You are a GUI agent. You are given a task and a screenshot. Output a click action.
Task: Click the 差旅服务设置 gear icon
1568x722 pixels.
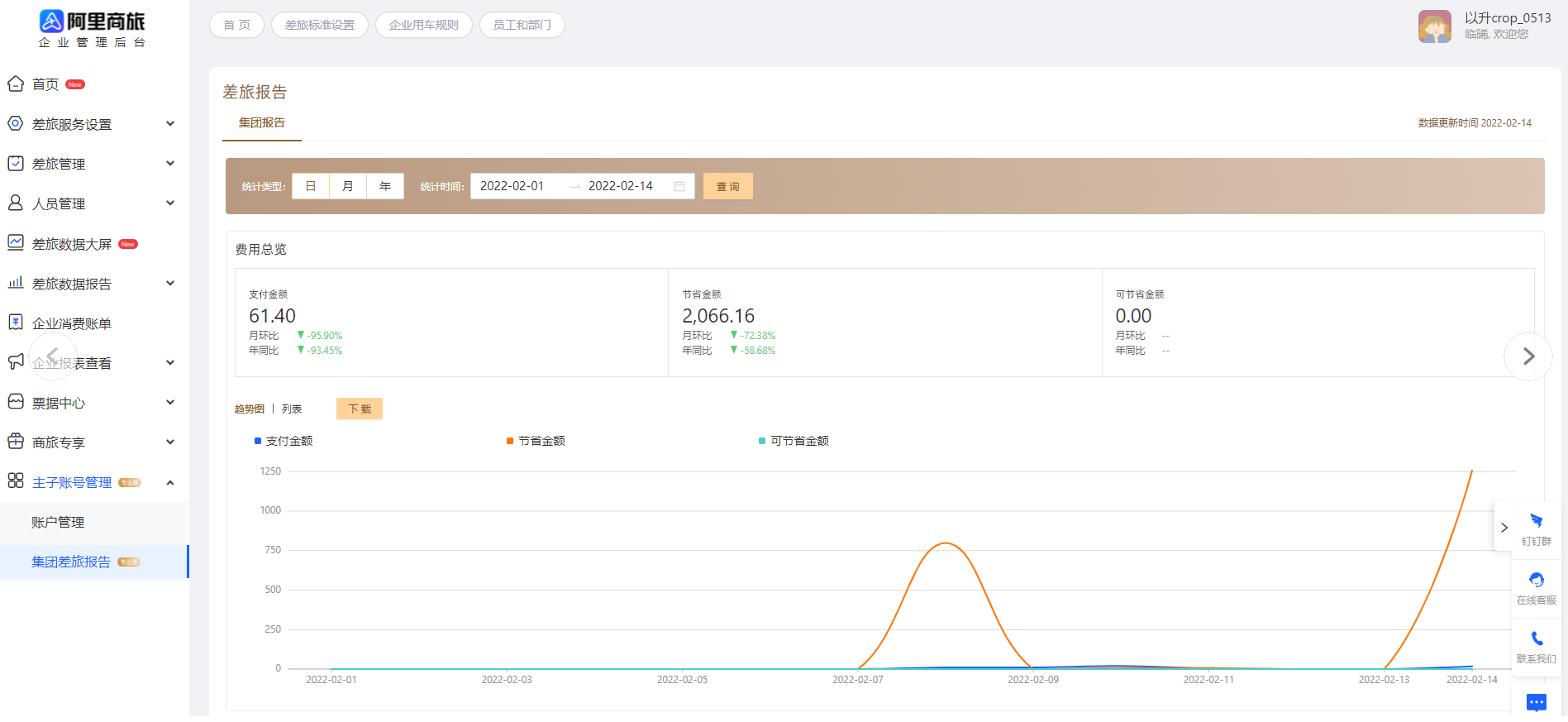click(x=16, y=123)
